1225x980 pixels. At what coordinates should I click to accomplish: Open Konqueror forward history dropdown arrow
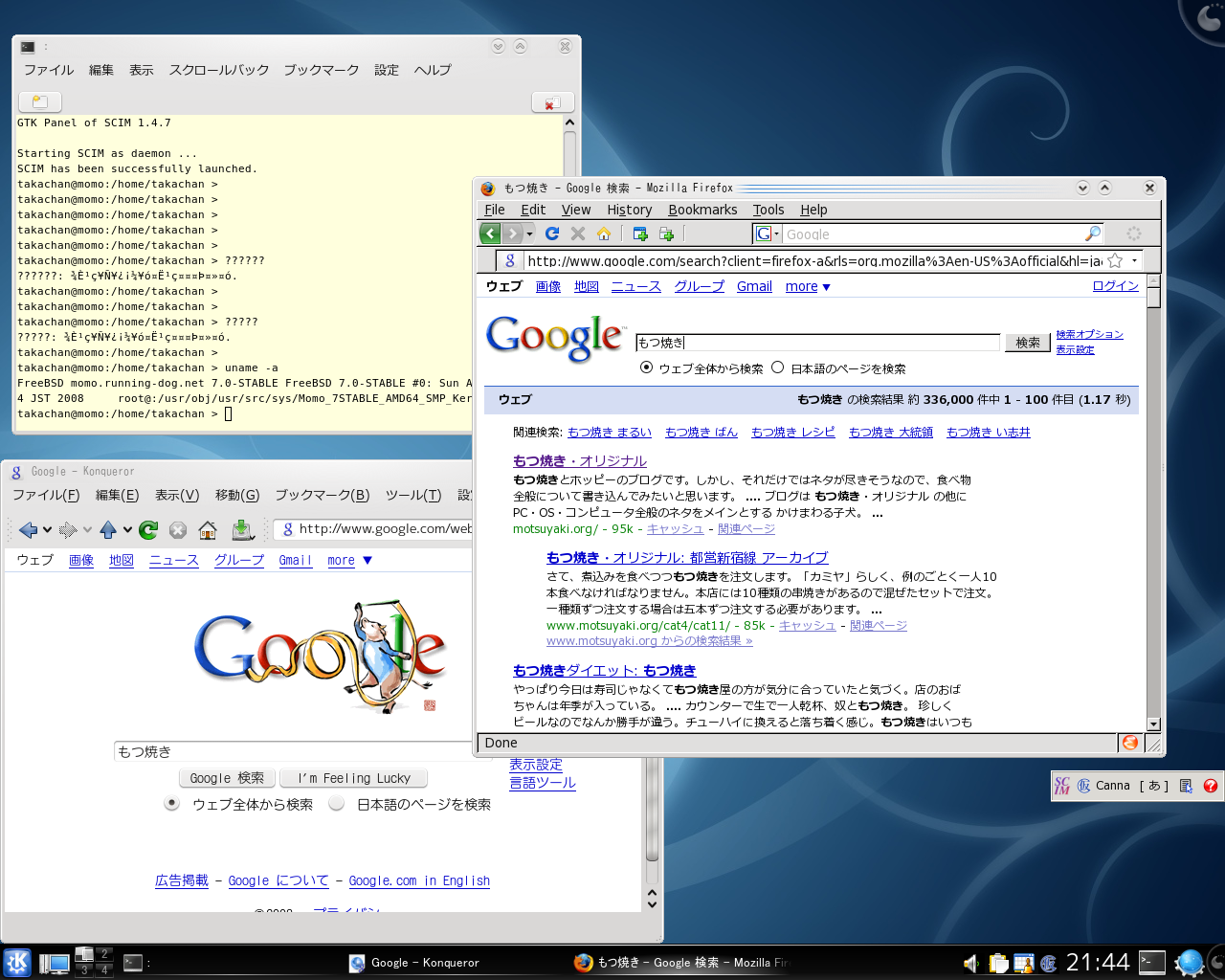pyautogui.click(x=87, y=529)
